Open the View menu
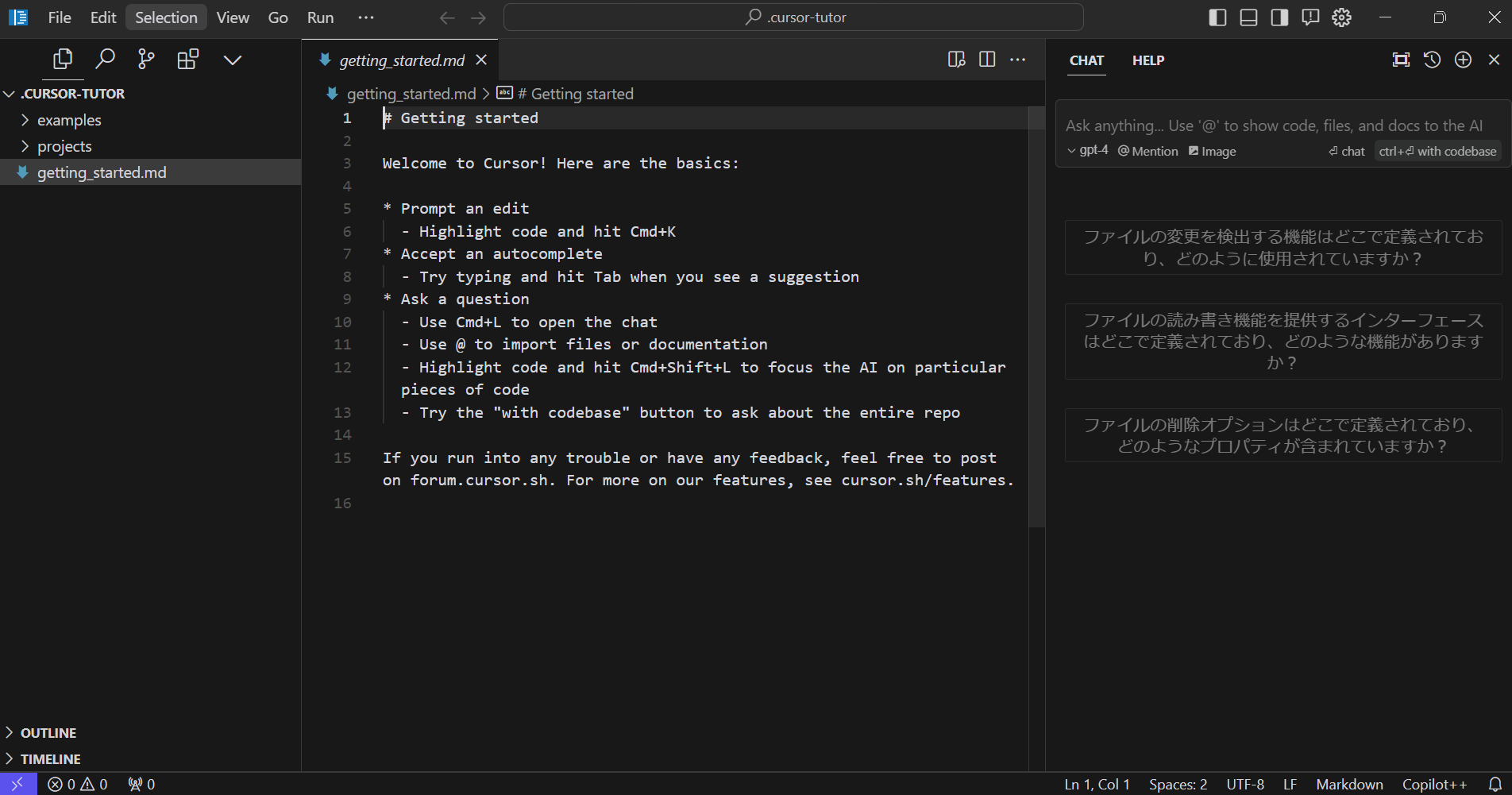This screenshot has width=1512, height=795. (233, 17)
